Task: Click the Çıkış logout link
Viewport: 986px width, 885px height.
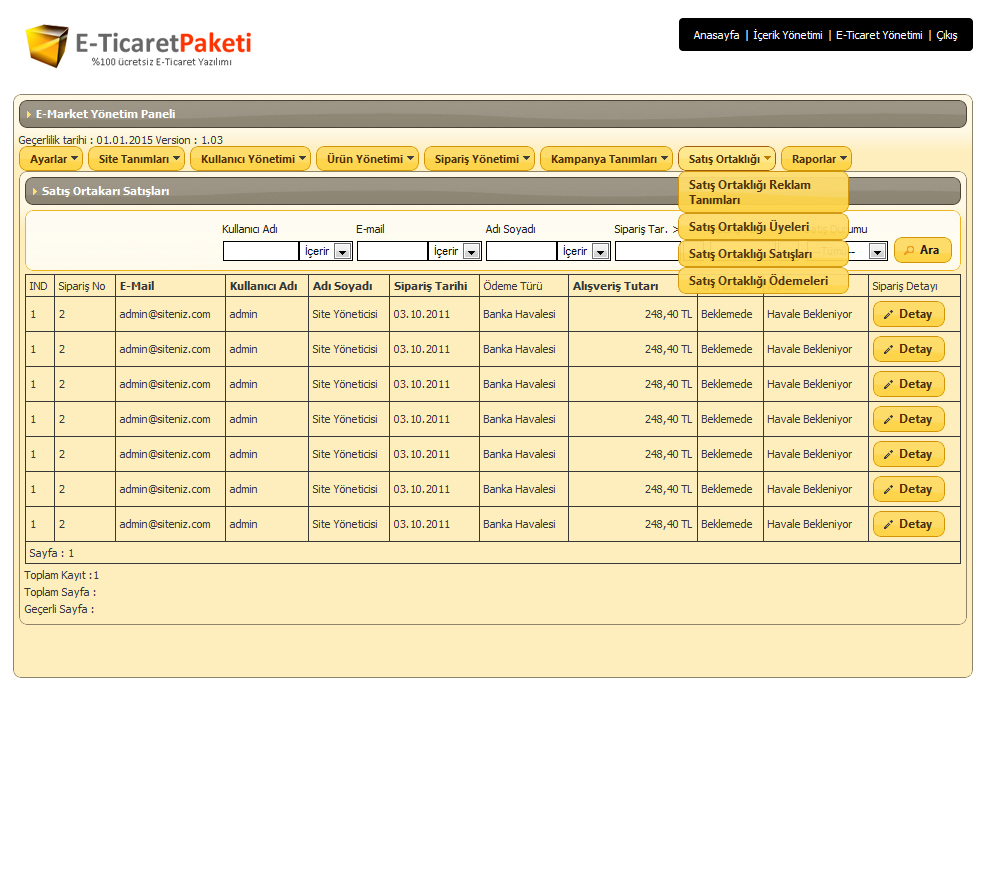Action: [946, 35]
